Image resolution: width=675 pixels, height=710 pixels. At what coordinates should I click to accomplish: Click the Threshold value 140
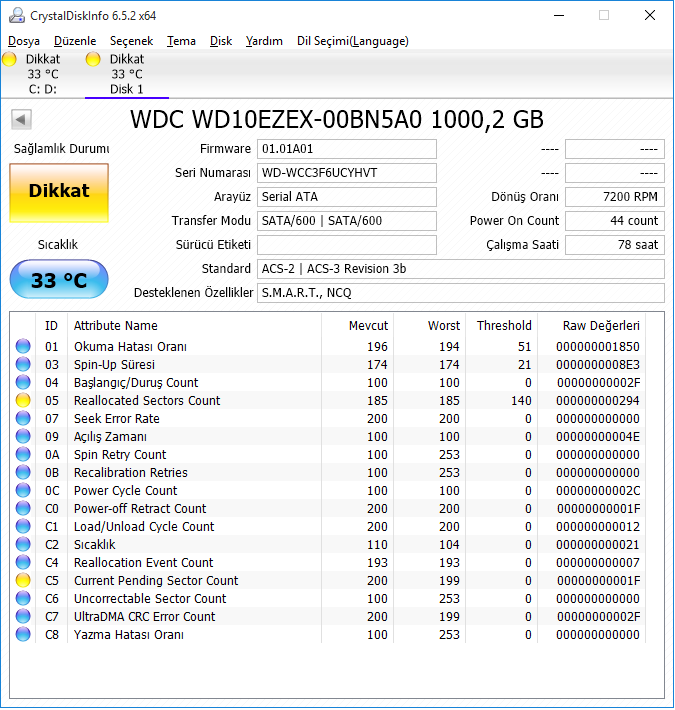521,401
